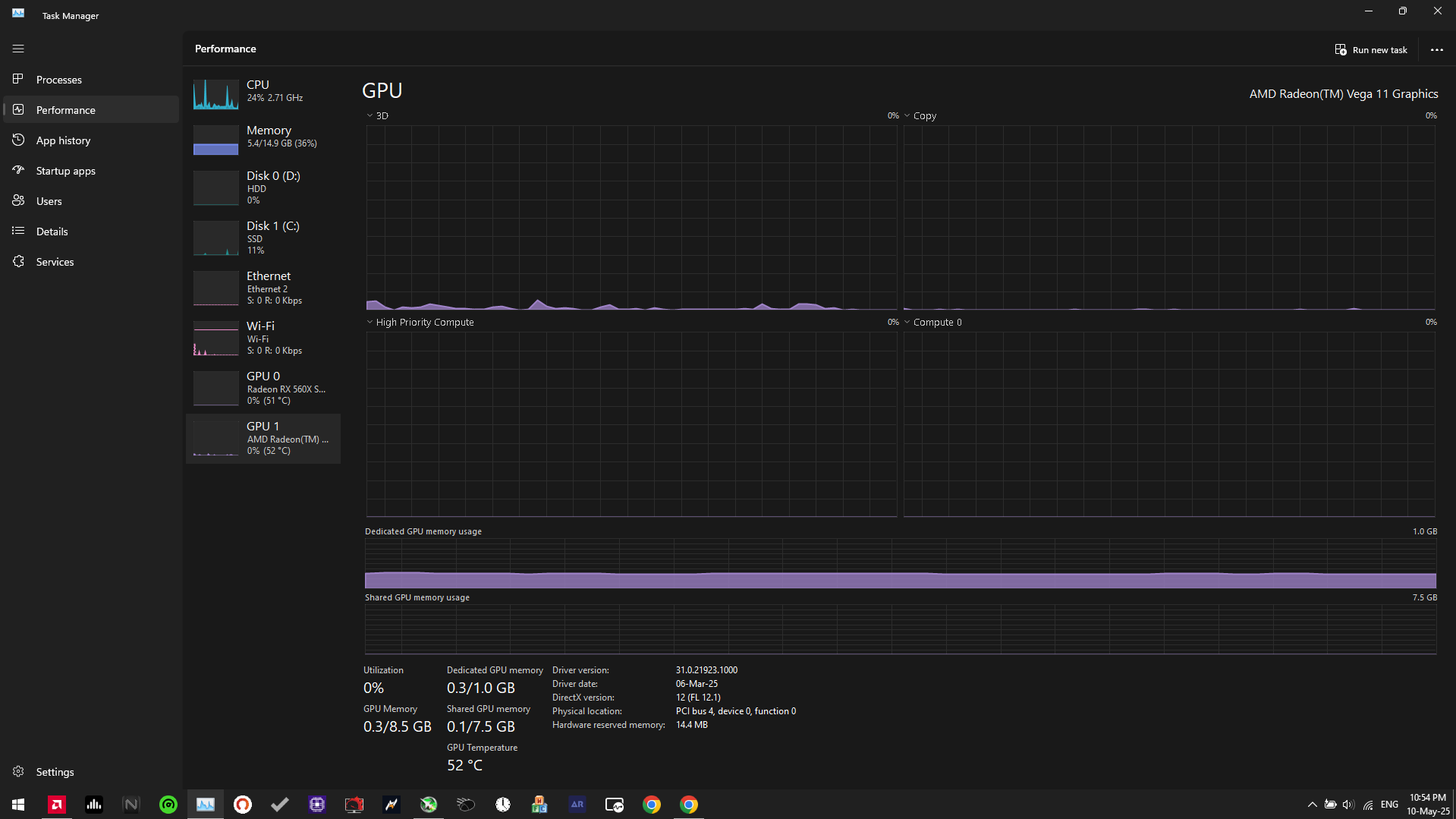The width and height of the screenshot is (1456, 819).
Task: Open the green orb taskbar app
Action: [429, 805]
